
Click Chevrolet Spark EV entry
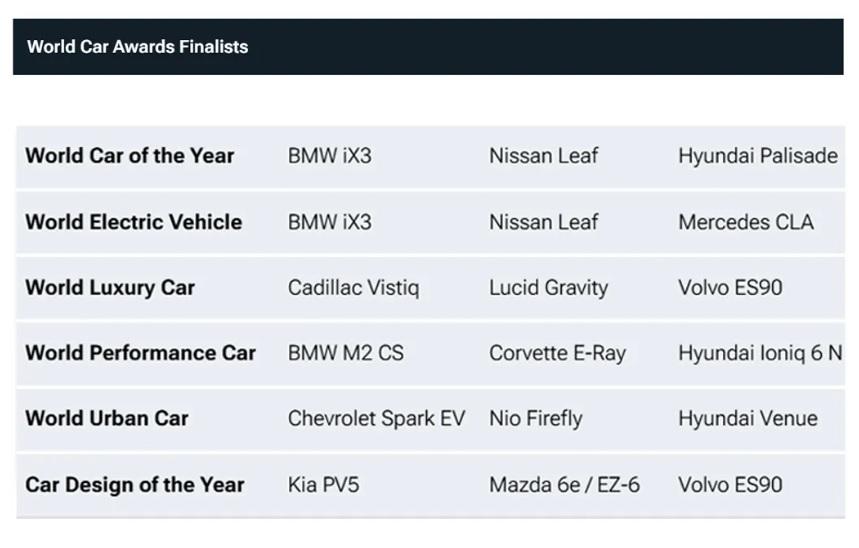(376, 419)
